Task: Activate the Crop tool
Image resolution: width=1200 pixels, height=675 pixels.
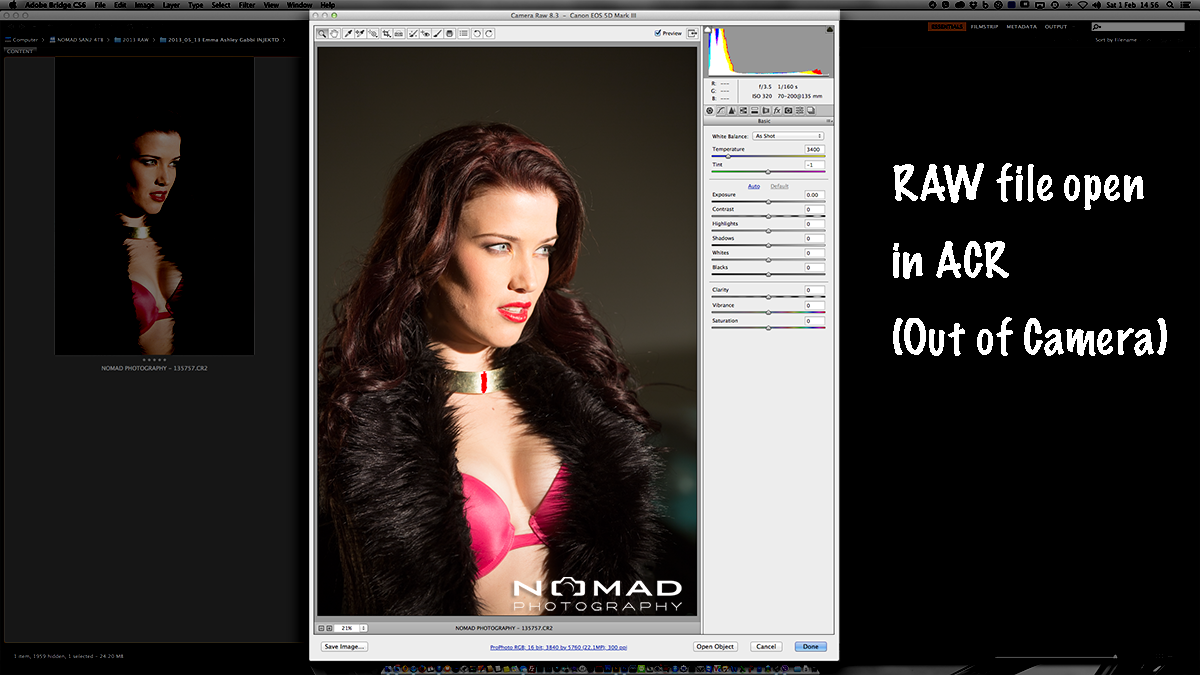Action: point(386,33)
